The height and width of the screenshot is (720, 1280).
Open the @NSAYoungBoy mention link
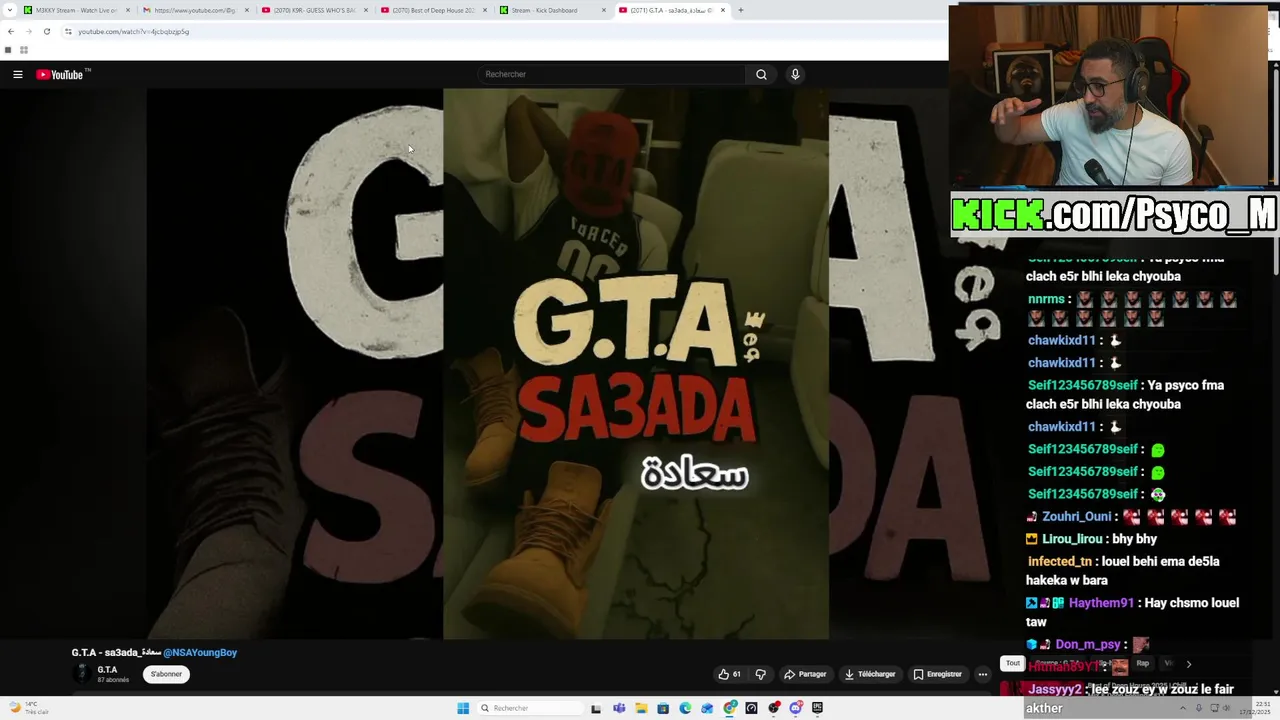click(200, 652)
